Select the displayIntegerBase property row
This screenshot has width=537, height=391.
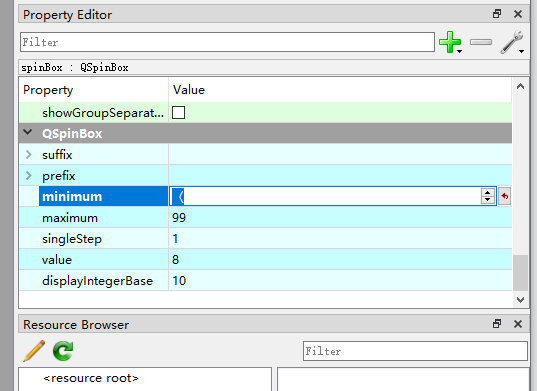pyautogui.click(x=265, y=280)
